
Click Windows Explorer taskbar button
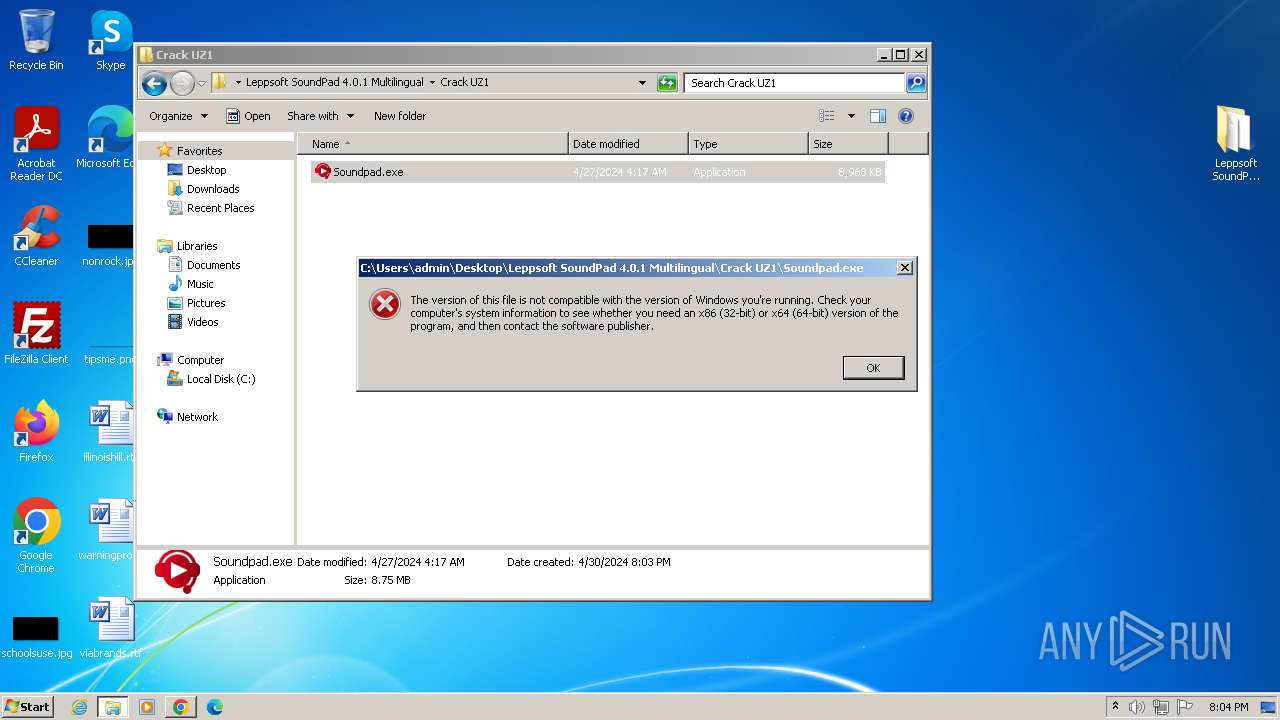113,707
